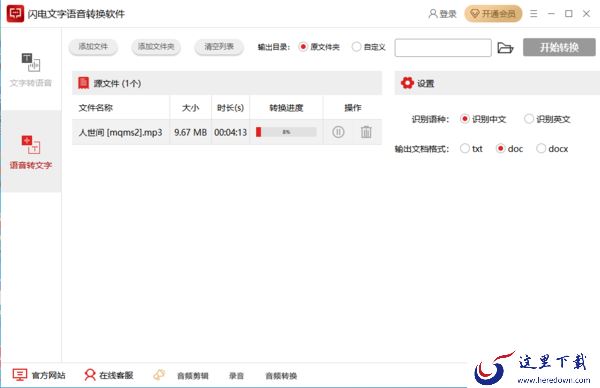
Task: Maximize the application window
Action: 569,14
